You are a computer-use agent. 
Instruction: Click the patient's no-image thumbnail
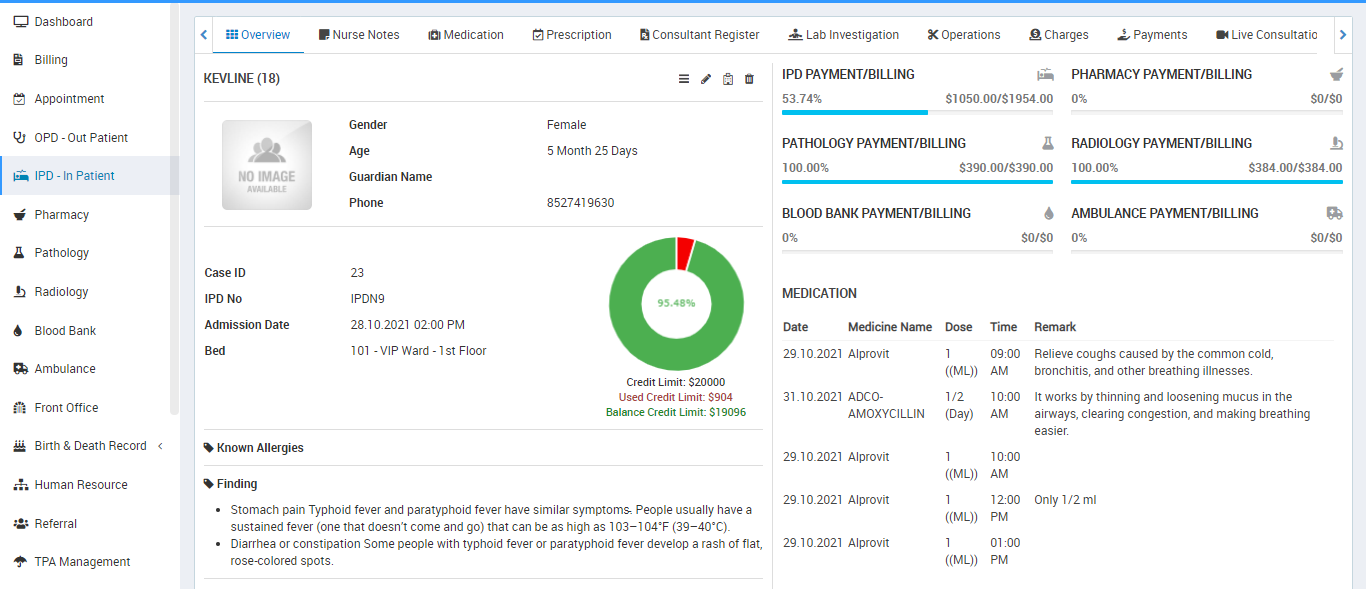click(267, 165)
